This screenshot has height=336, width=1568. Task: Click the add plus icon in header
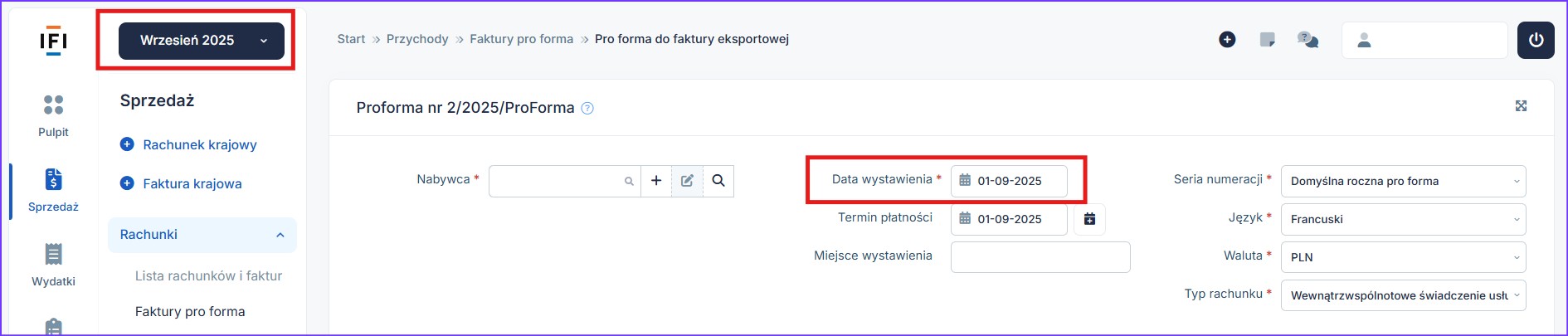coord(1227,40)
